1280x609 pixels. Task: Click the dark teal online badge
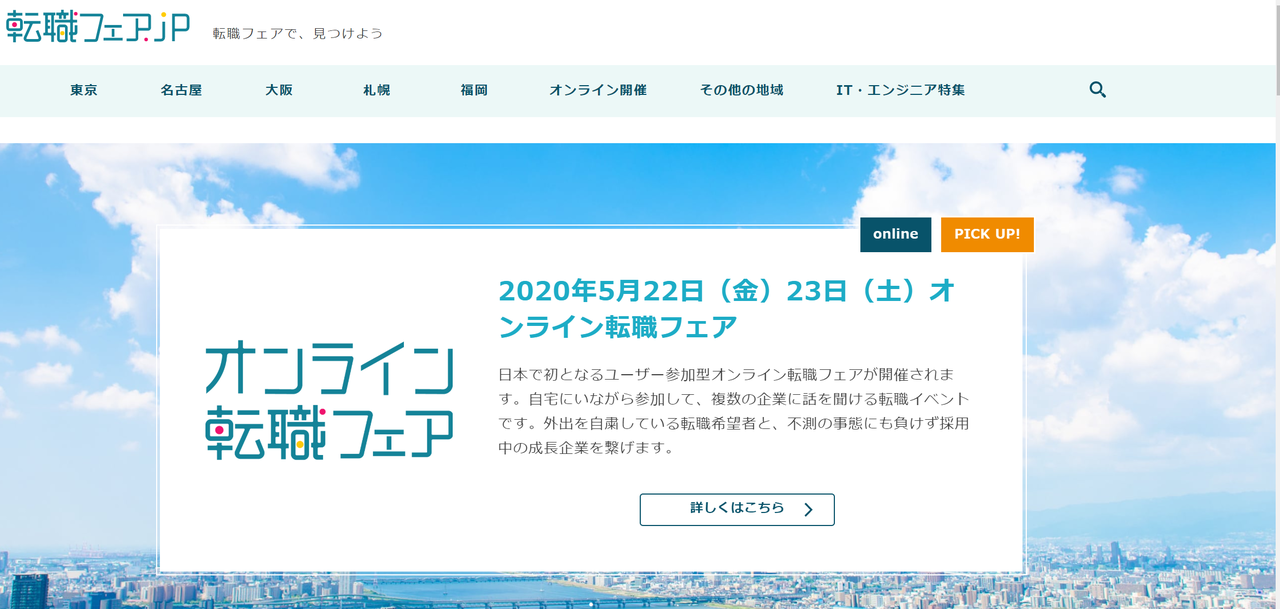click(895, 234)
